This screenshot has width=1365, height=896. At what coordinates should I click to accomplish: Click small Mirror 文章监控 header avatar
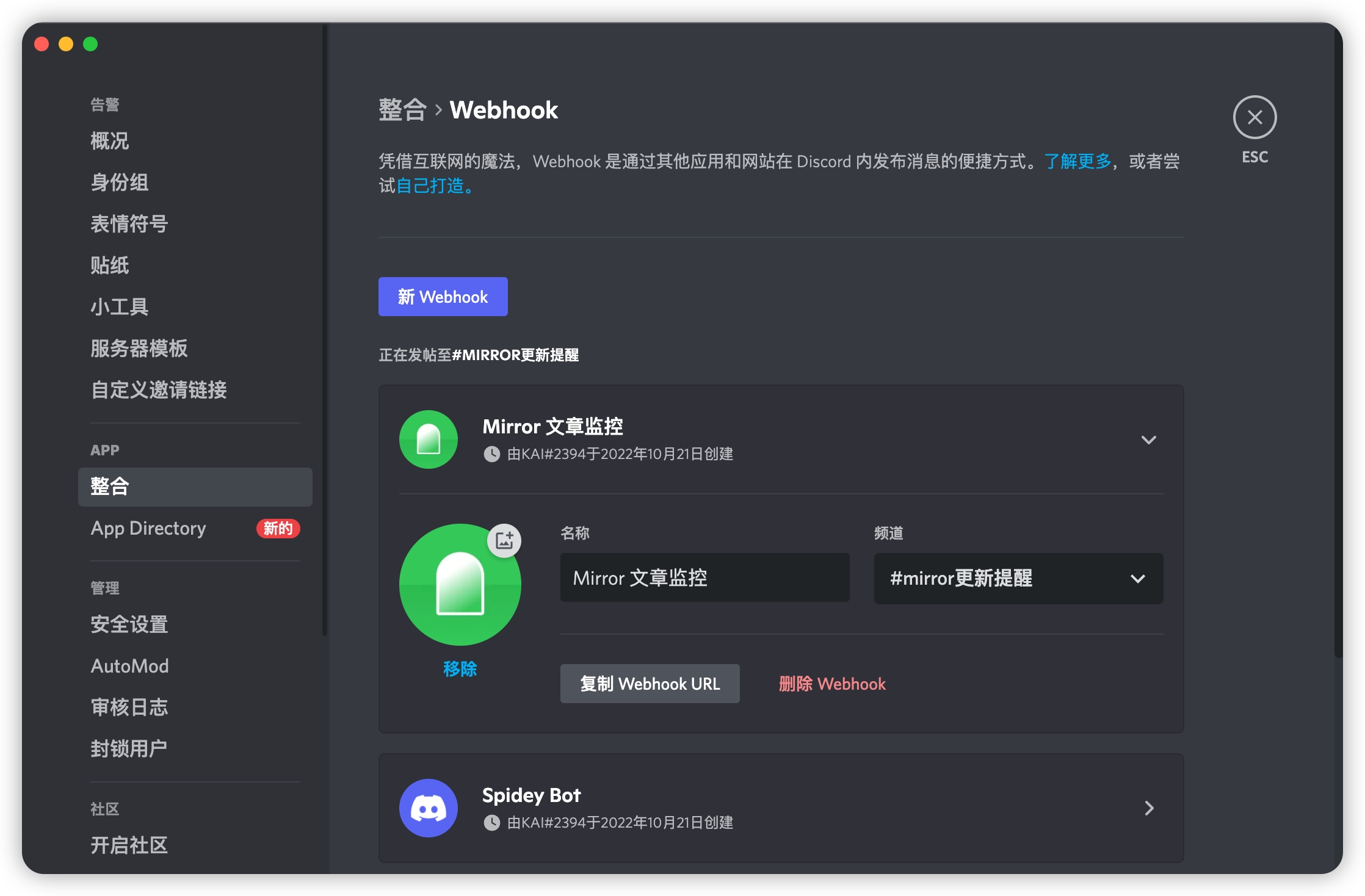pyautogui.click(x=428, y=439)
